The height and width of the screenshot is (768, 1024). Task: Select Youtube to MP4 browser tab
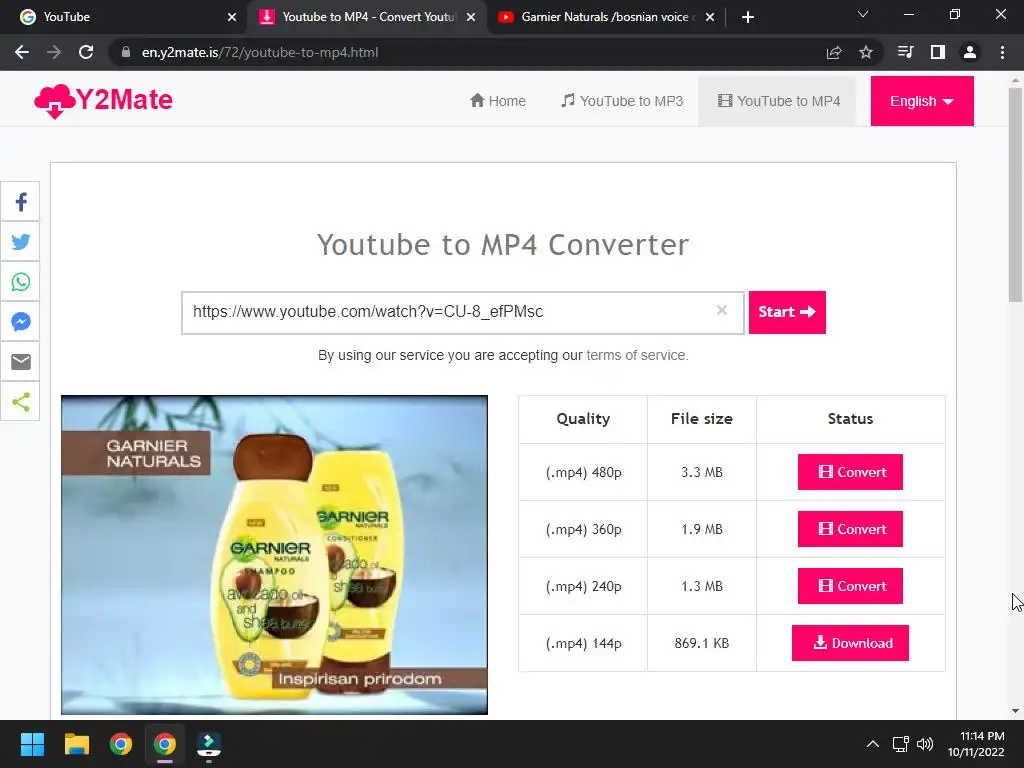tap(366, 17)
